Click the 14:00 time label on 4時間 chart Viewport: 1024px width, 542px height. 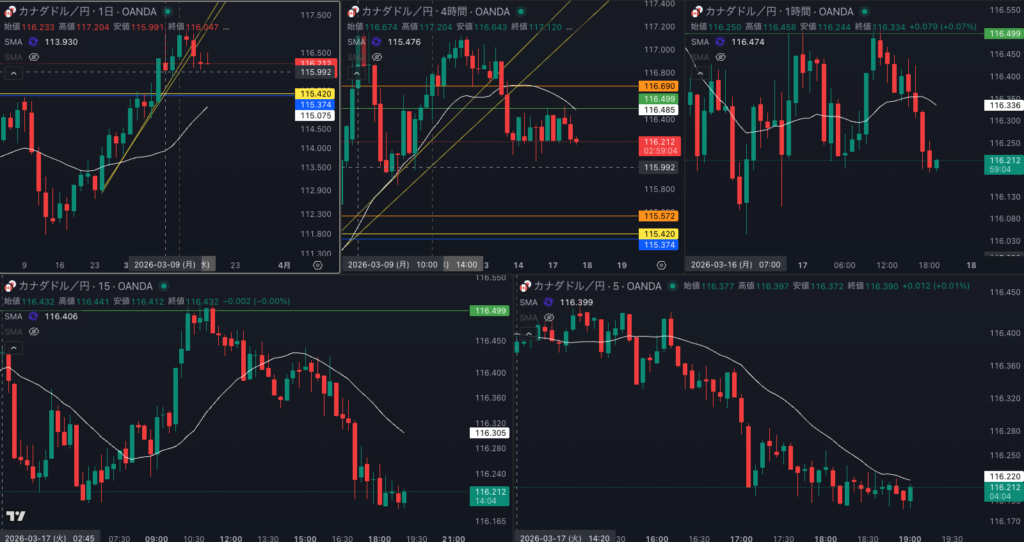(x=466, y=265)
